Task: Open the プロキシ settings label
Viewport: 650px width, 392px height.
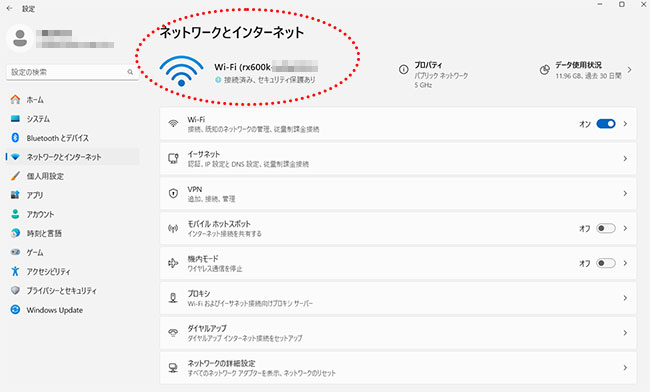Action: point(199,293)
